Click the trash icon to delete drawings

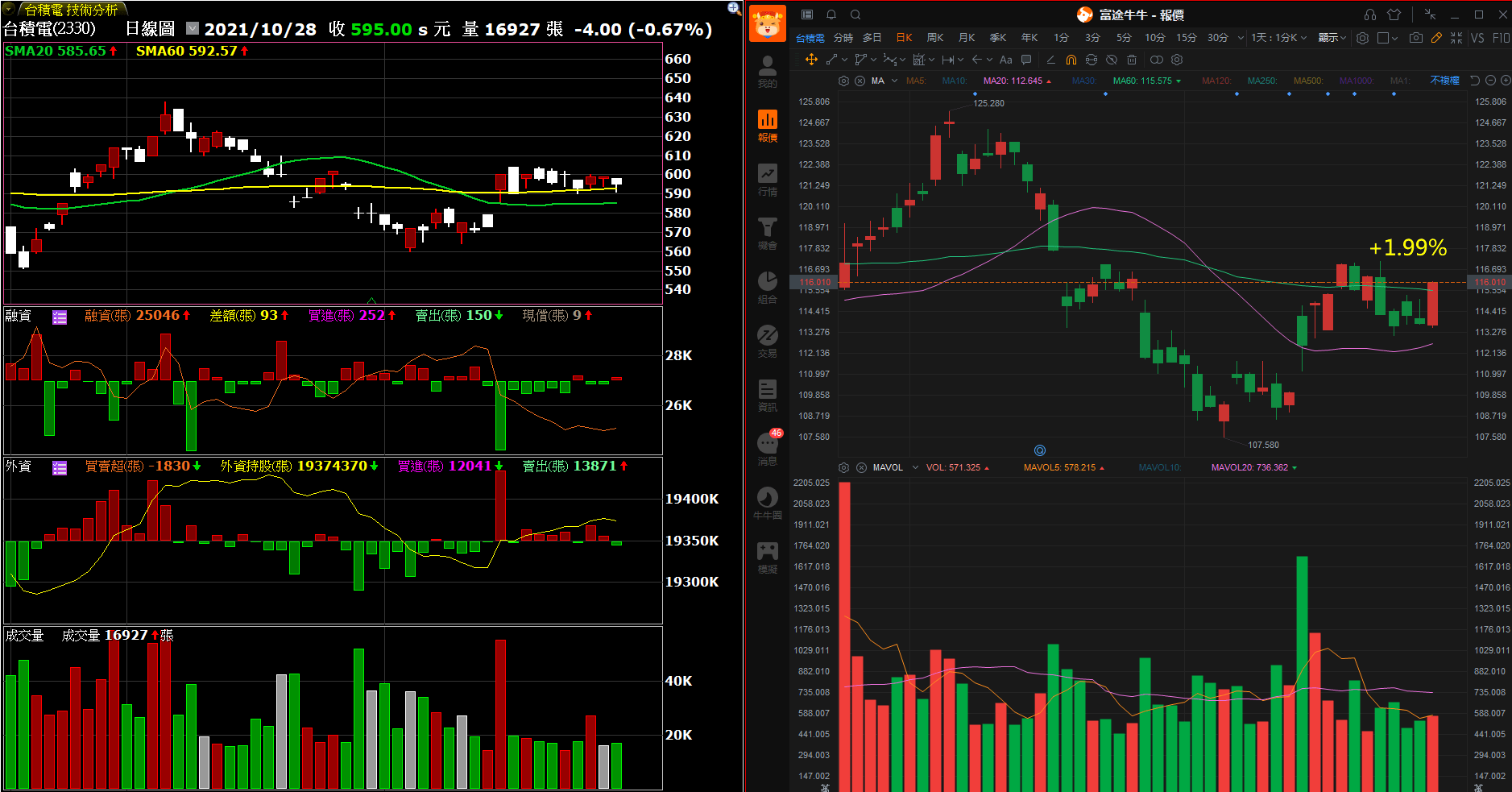[1132, 60]
